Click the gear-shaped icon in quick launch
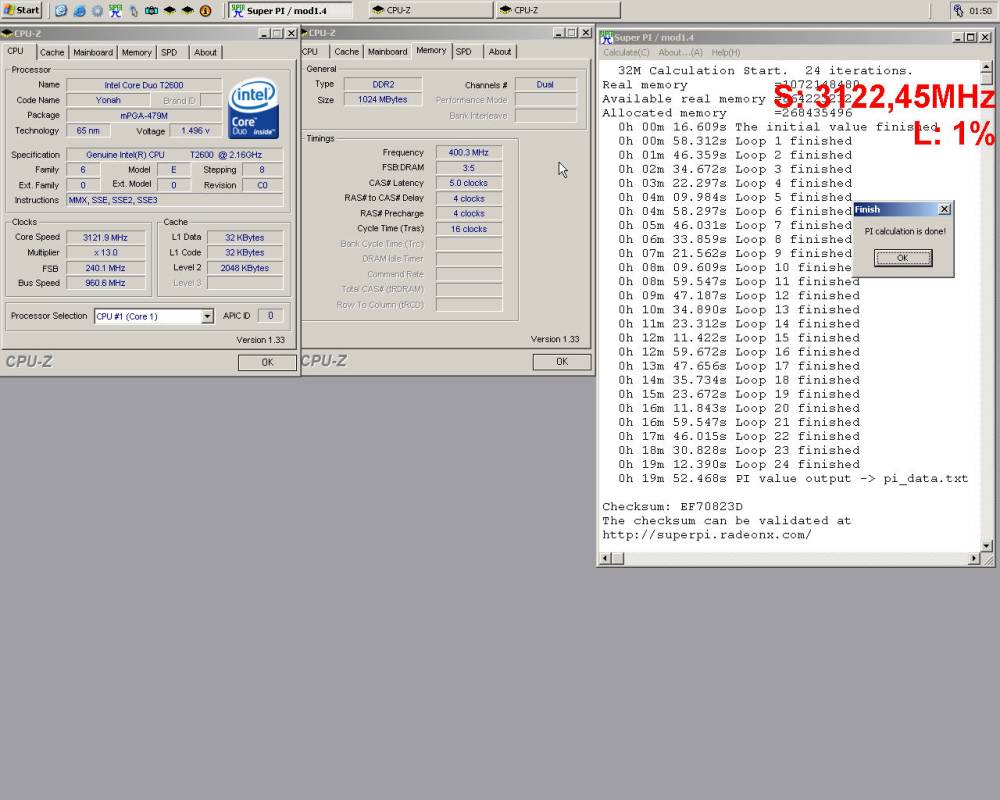 point(98,11)
